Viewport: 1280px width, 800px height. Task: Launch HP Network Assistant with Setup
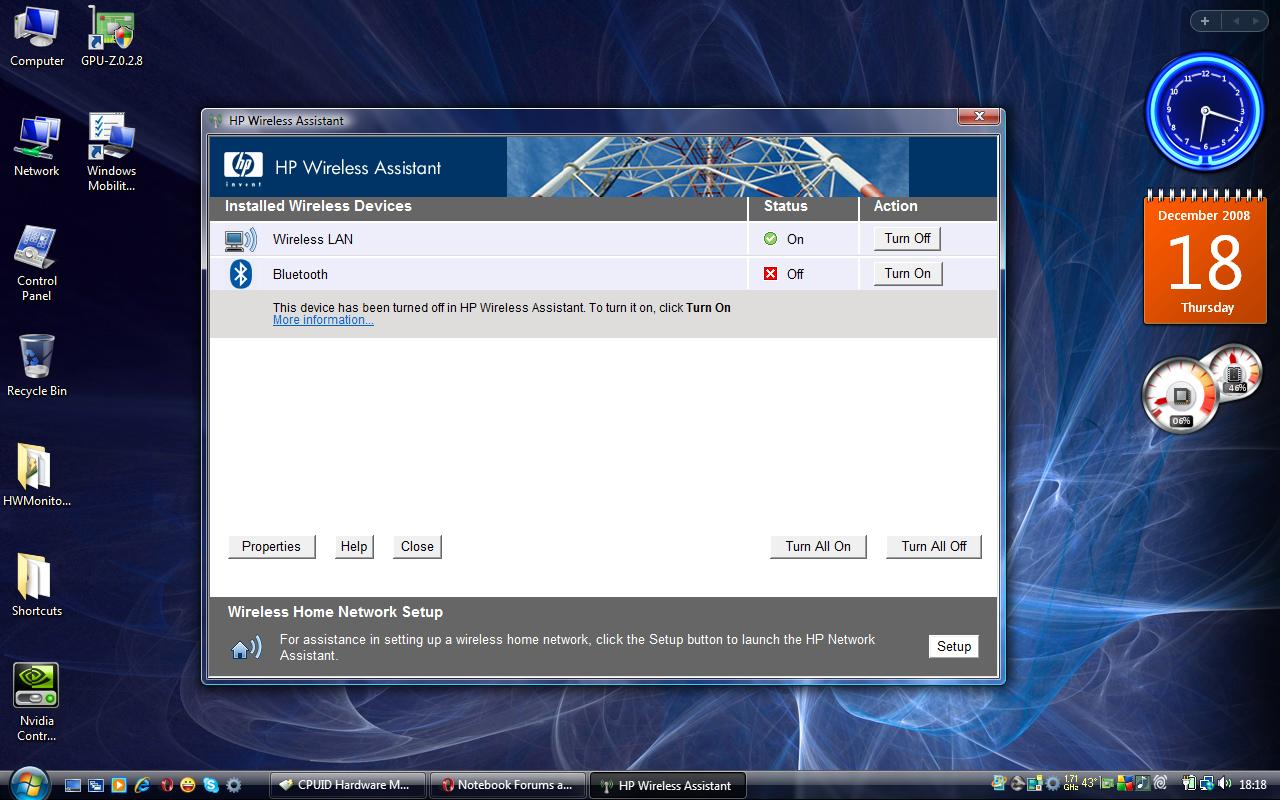[954, 646]
